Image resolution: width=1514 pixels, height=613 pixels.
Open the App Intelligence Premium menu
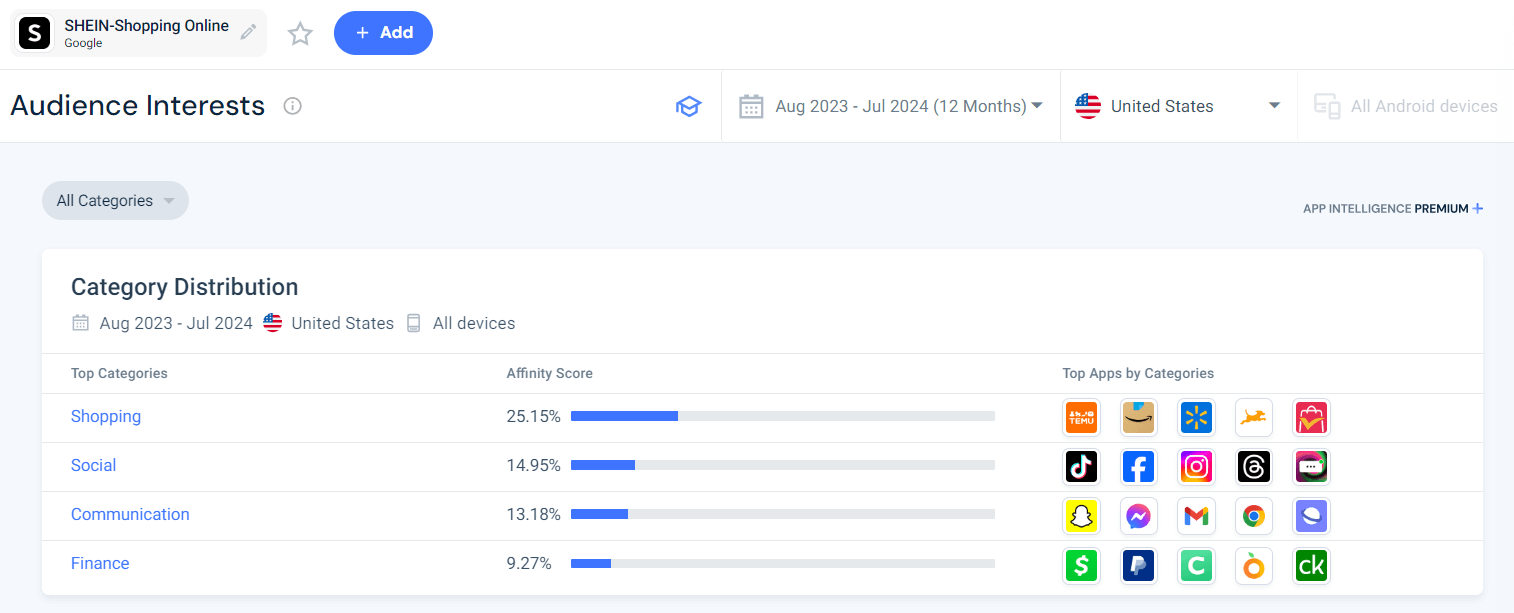click(x=1392, y=208)
